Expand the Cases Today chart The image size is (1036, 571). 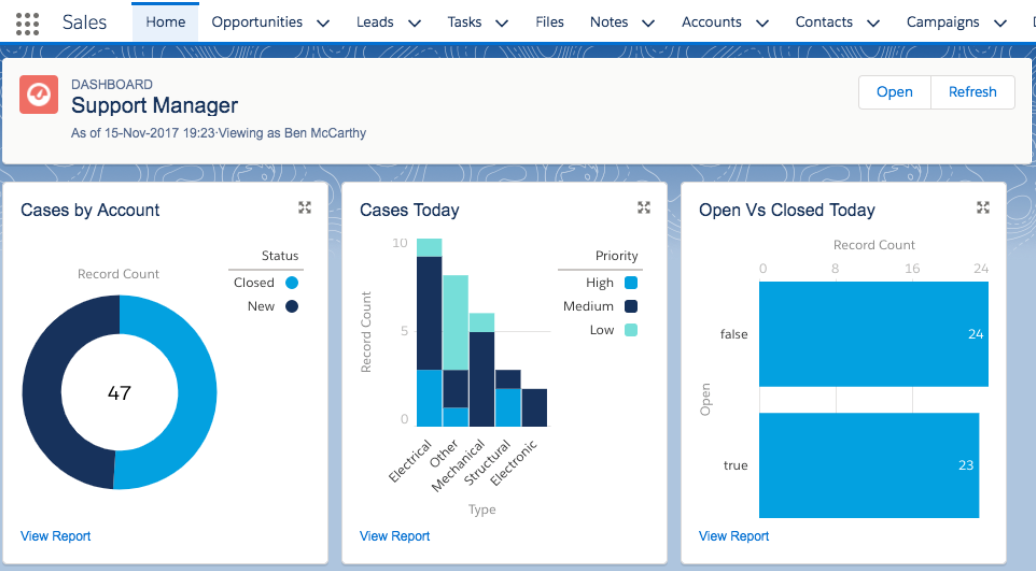(644, 208)
